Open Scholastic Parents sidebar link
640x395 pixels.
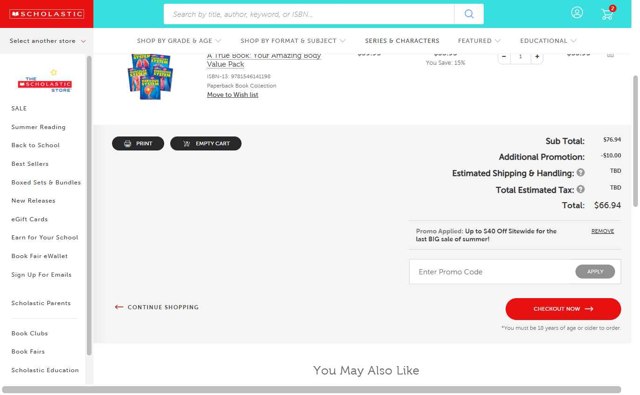point(41,303)
